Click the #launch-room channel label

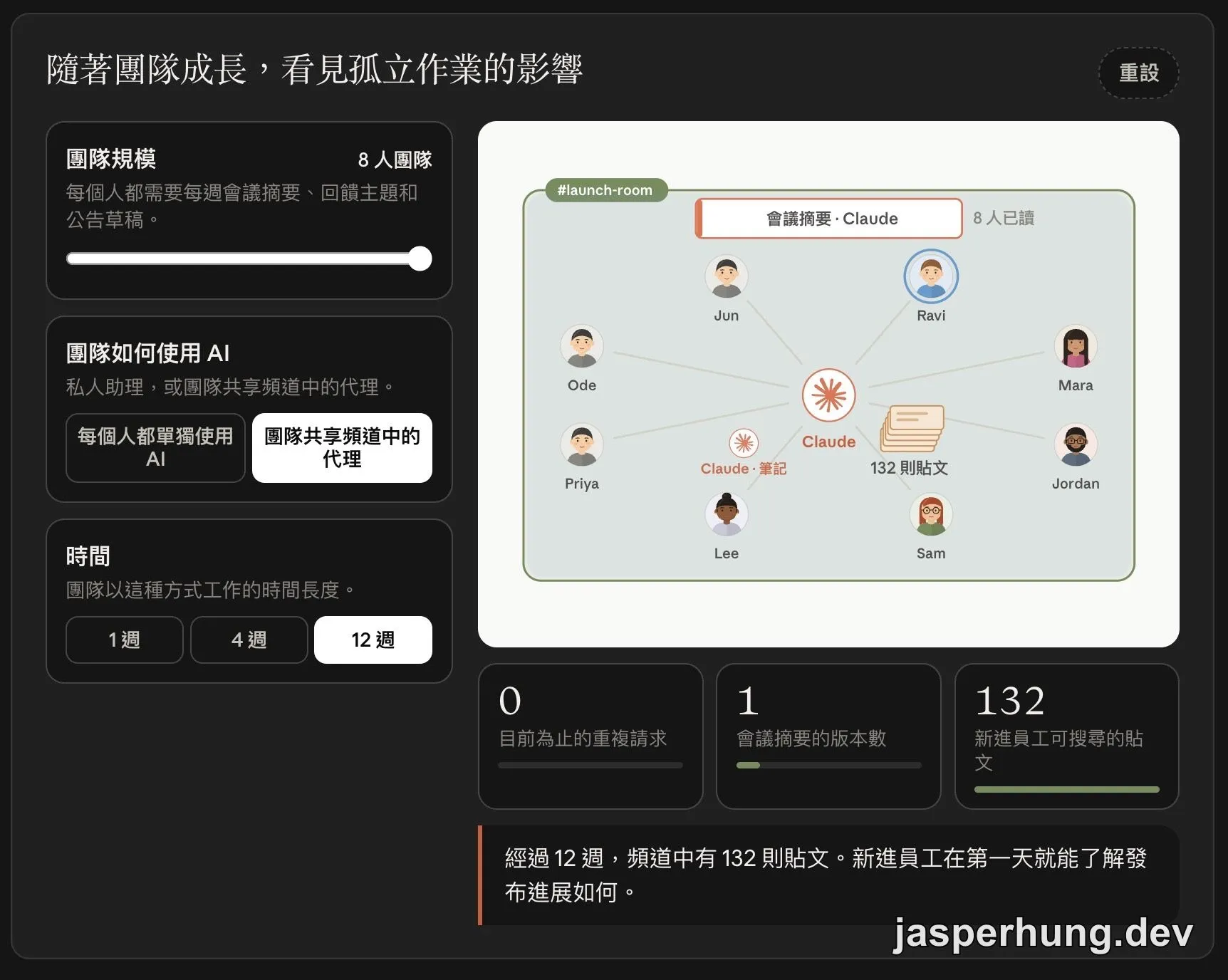click(605, 190)
